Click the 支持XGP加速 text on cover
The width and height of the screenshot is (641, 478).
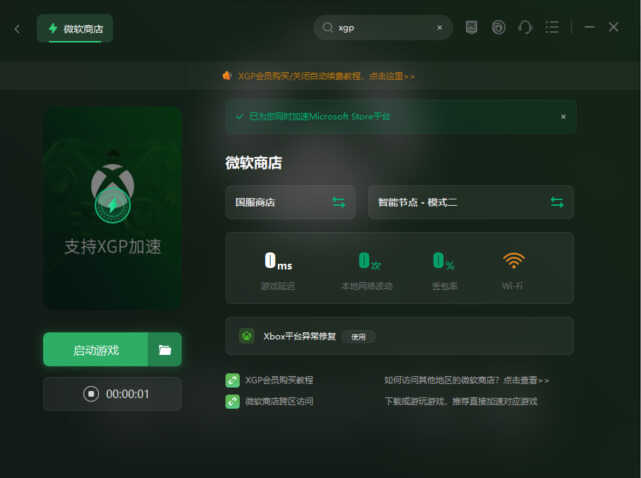(x=112, y=247)
